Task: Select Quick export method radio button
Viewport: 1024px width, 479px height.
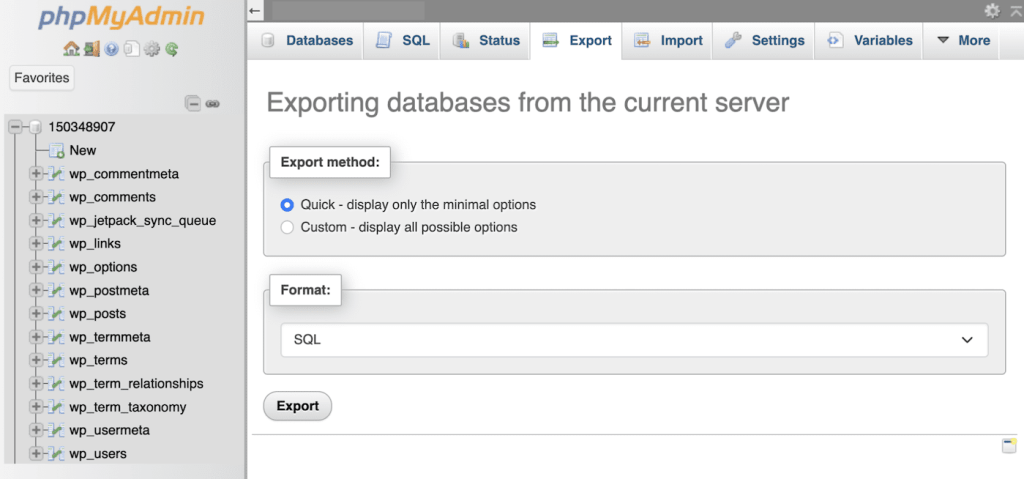Action: (287, 205)
